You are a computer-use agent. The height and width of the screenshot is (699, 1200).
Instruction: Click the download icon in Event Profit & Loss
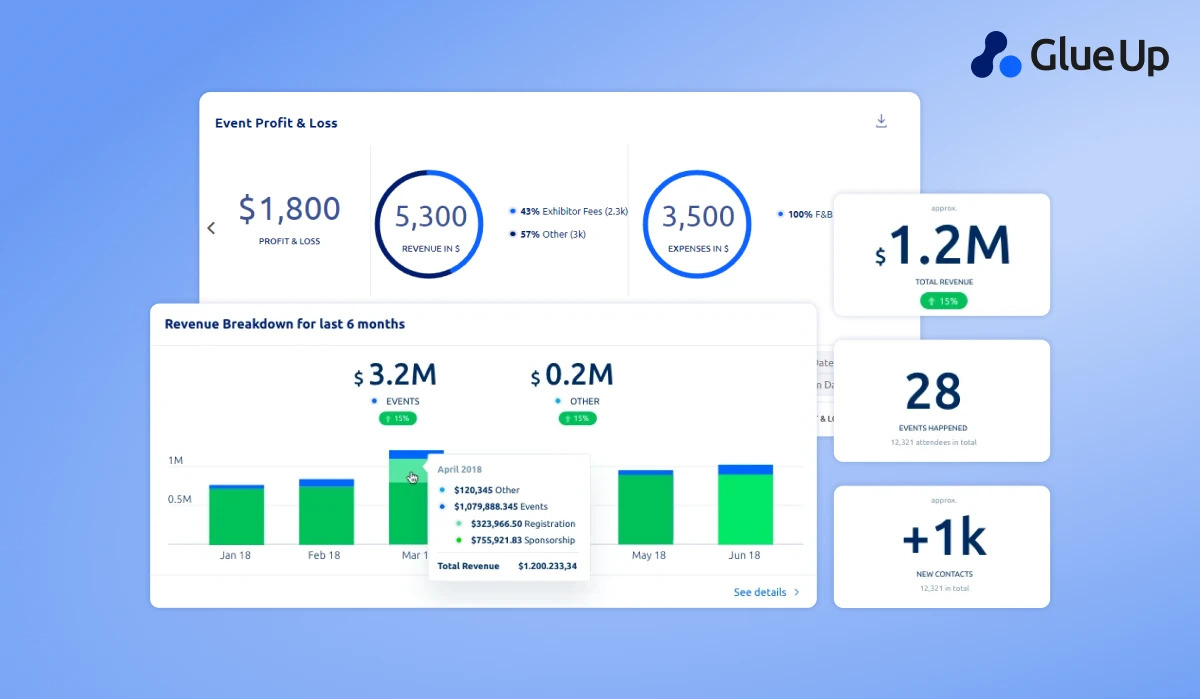coord(881,121)
